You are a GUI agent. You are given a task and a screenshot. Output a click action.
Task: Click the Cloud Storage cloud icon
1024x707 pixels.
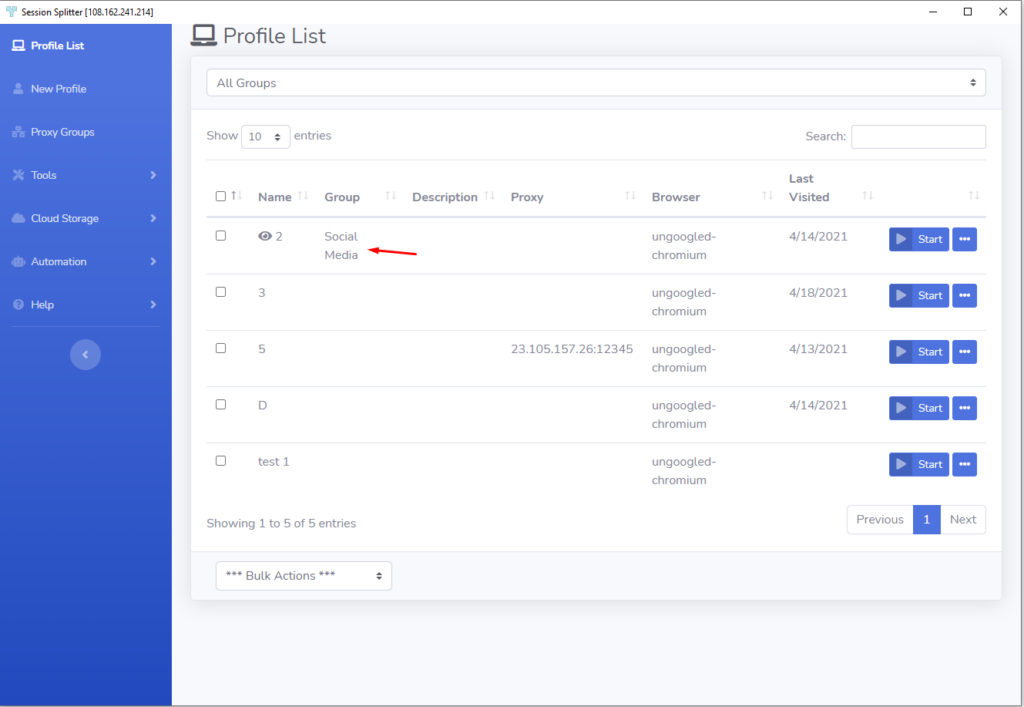[18, 218]
